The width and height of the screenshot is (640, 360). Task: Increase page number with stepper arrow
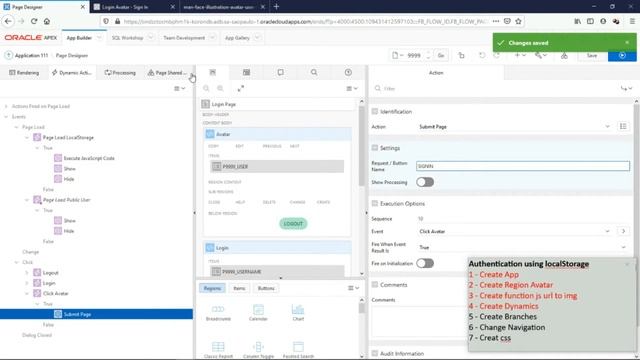428,53
